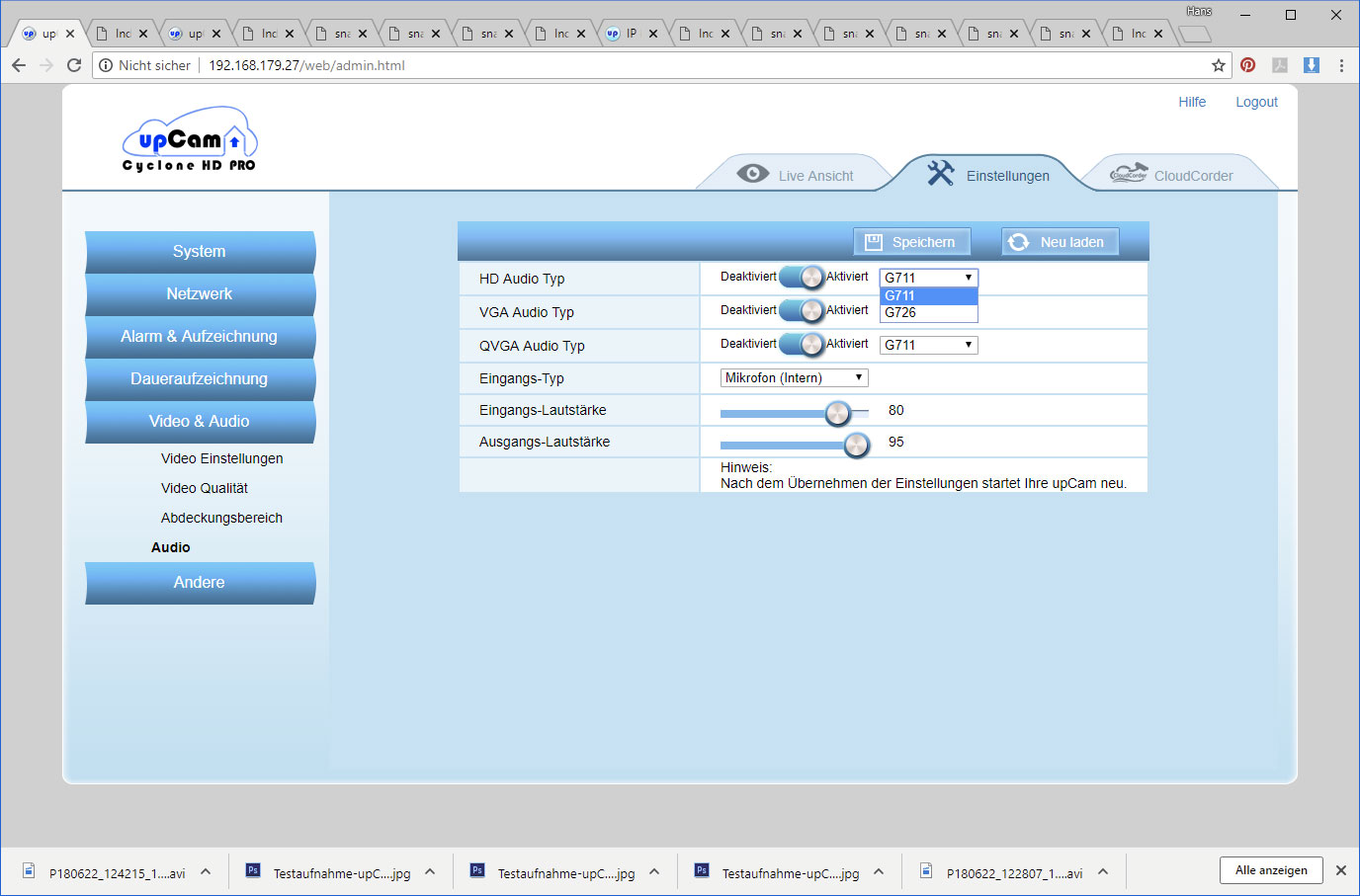Open the Chrome three-dot menu

pyautogui.click(x=1341, y=65)
